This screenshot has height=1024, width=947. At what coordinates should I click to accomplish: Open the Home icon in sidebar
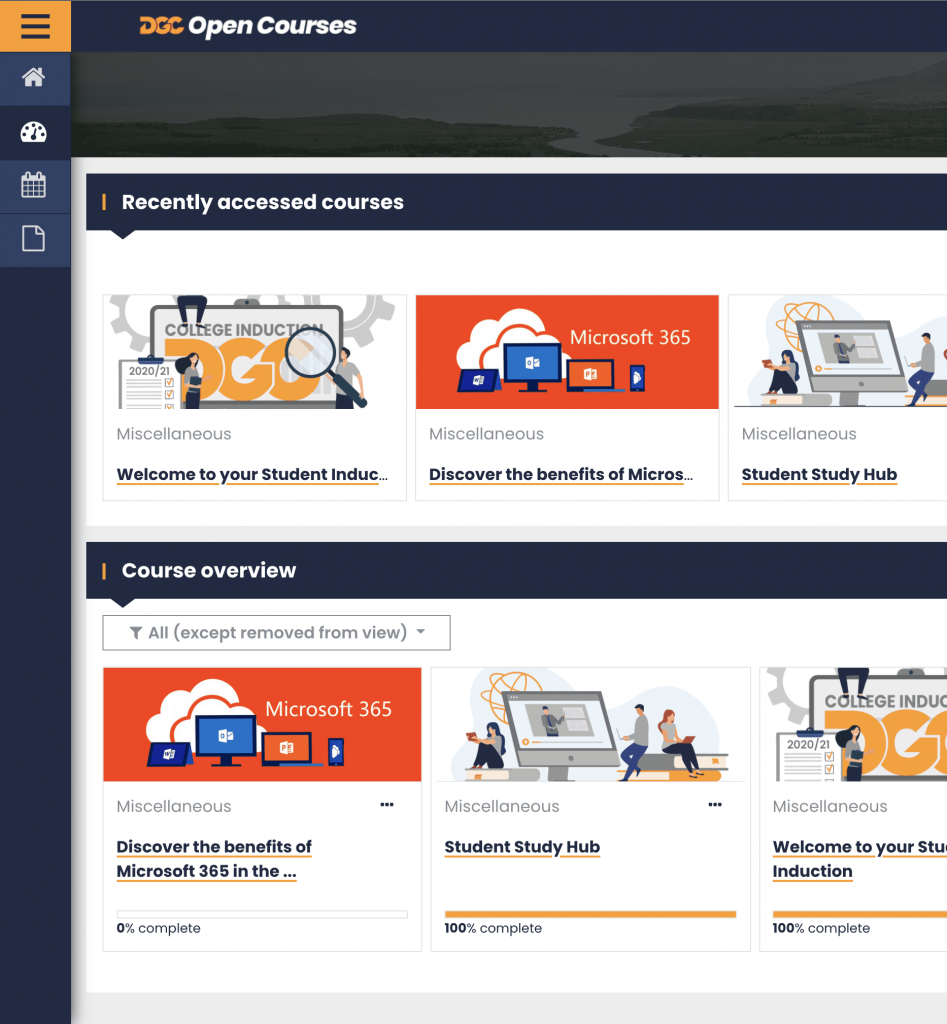[x=34, y=78]
